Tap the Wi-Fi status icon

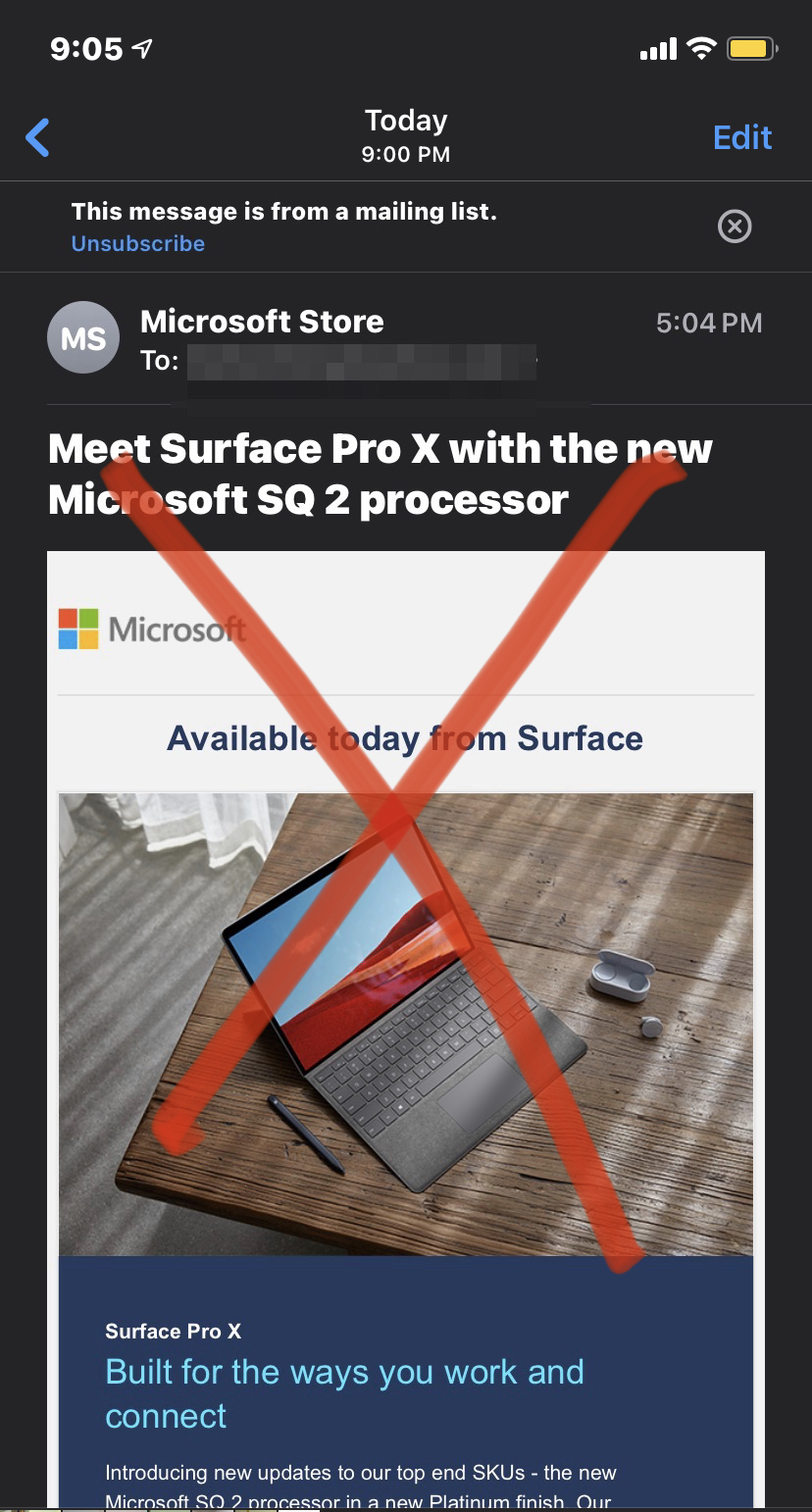pyautogui.click(x=701, y=48)
